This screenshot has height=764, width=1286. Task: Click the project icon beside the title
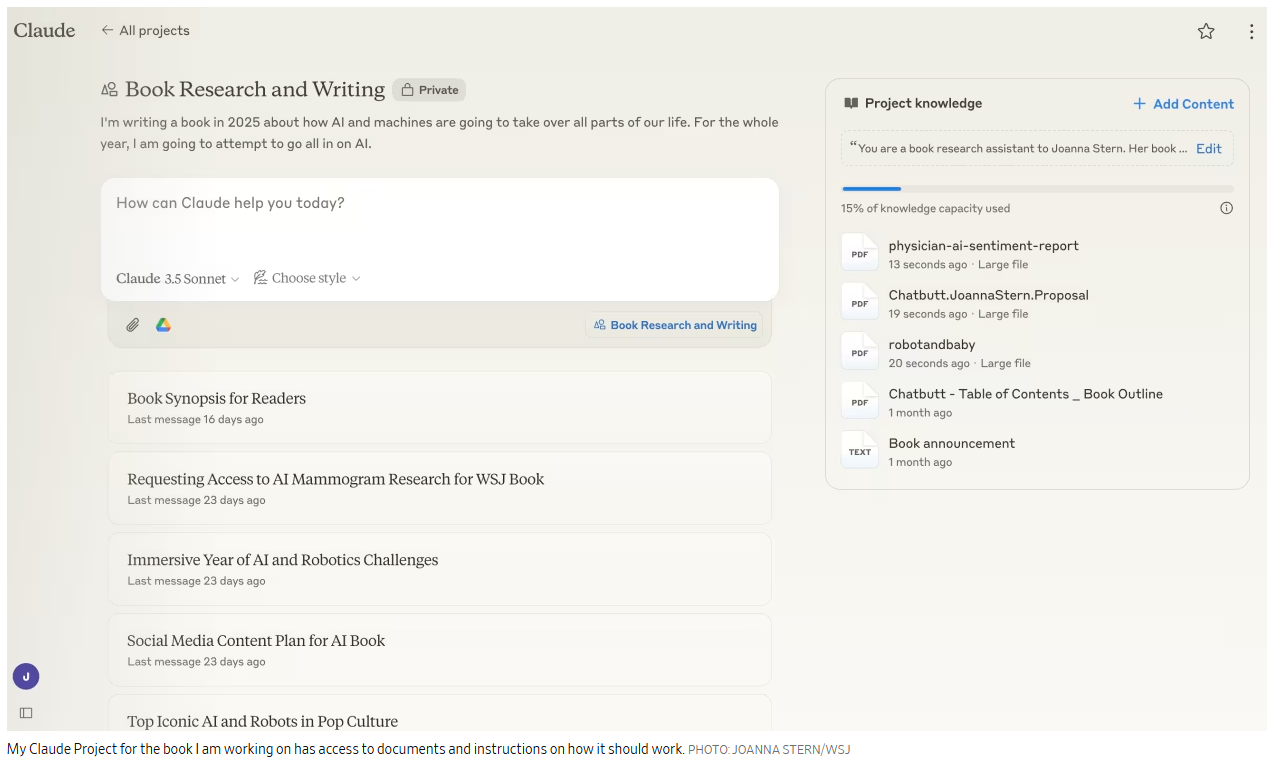point(109,90)
